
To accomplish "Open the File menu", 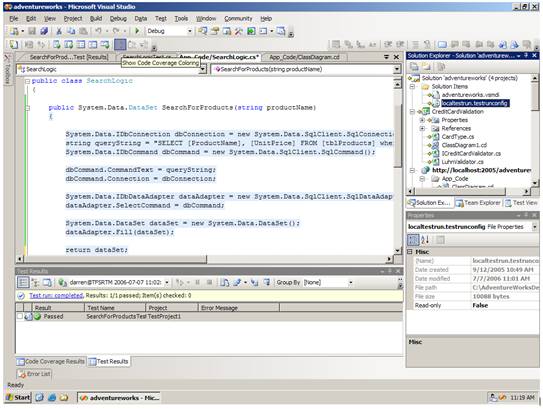I will [x=14, y=18].
